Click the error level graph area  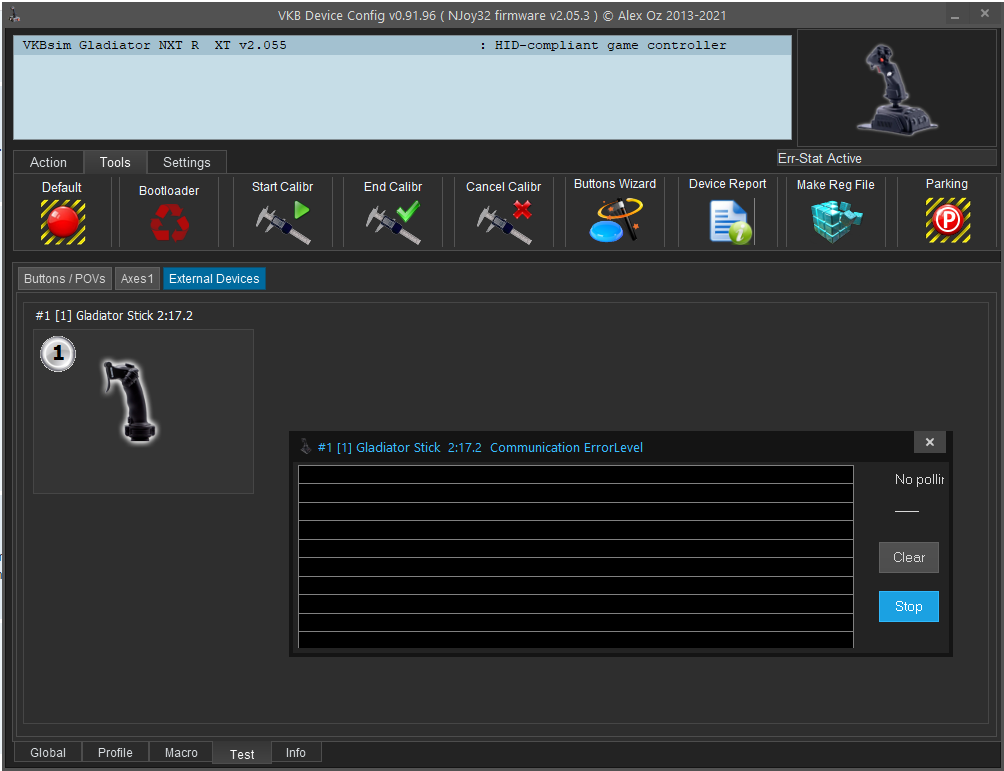(576, 556)
